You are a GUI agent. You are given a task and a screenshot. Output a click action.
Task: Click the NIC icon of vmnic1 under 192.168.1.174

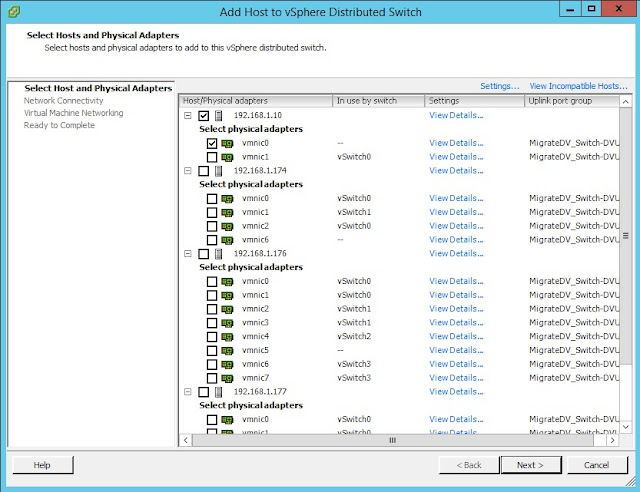(227, 213)
